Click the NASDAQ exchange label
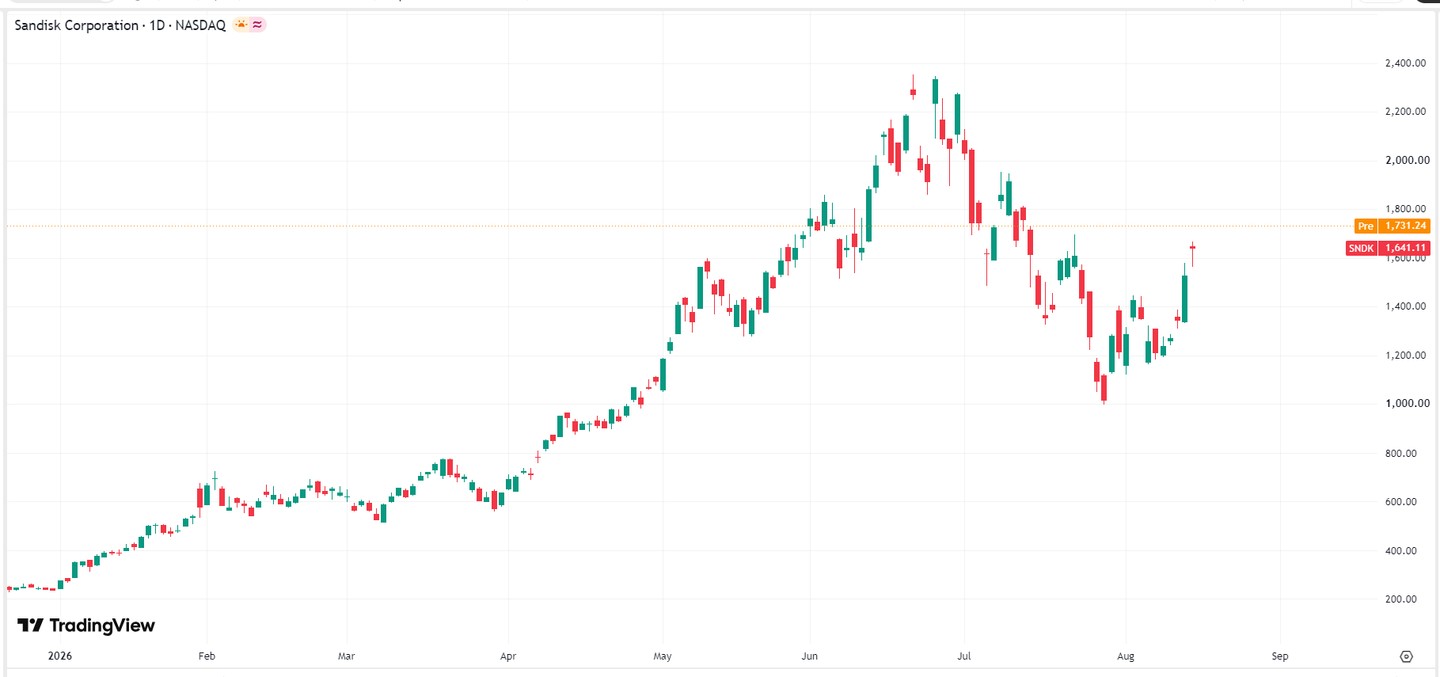This screenshot has width=1440, height=677. click(x=203, y=25)
